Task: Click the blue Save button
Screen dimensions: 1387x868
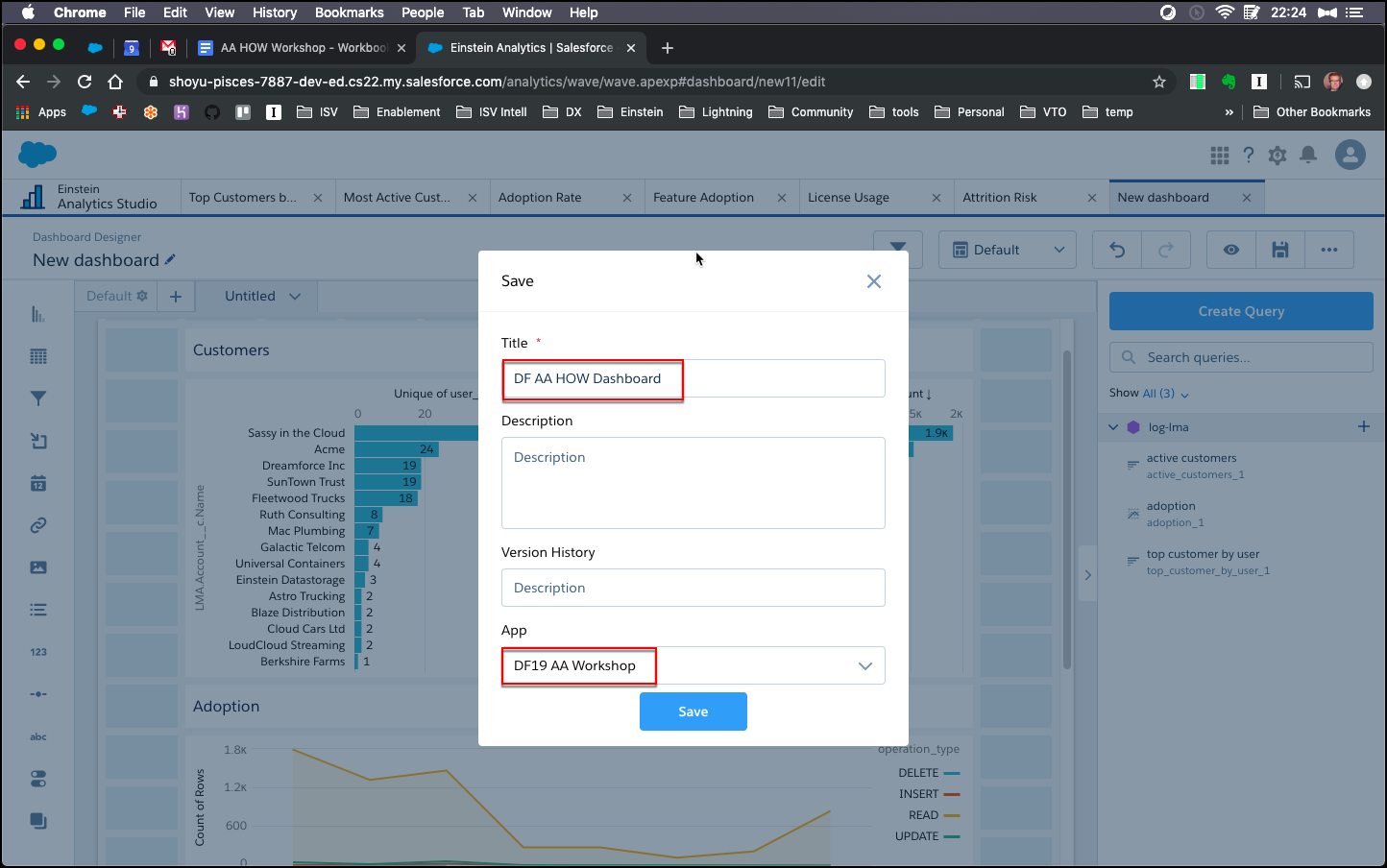Action: pyautogui.click(x=693, y=711)
